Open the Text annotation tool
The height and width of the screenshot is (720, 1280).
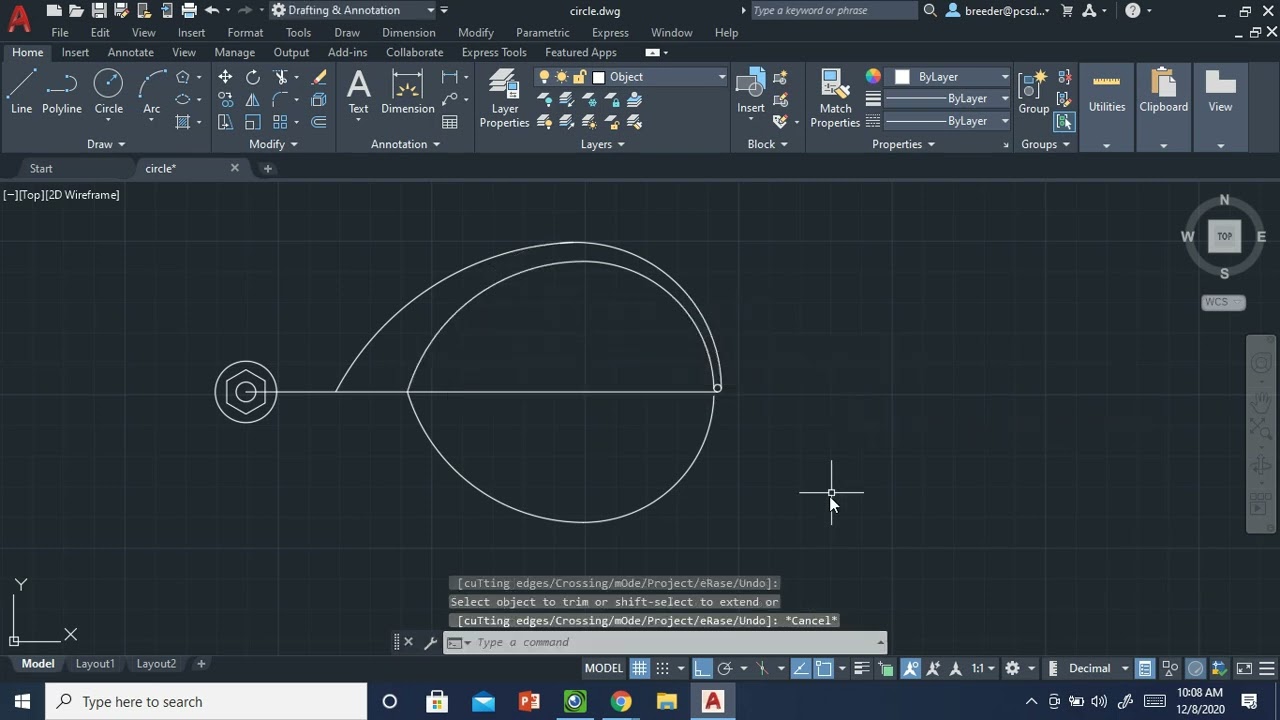(358, 92)
